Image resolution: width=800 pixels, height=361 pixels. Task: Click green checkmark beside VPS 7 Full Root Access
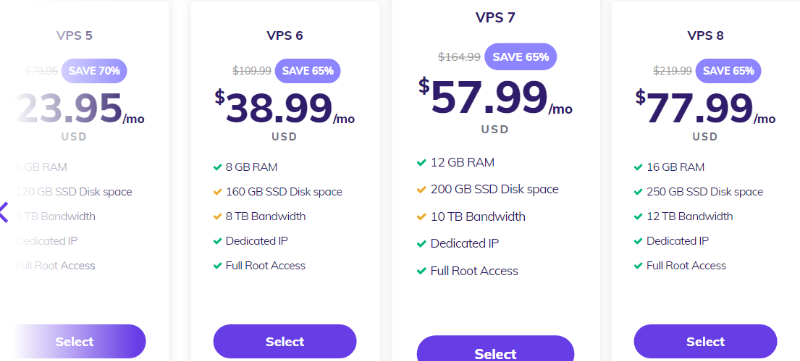(421, 271)
